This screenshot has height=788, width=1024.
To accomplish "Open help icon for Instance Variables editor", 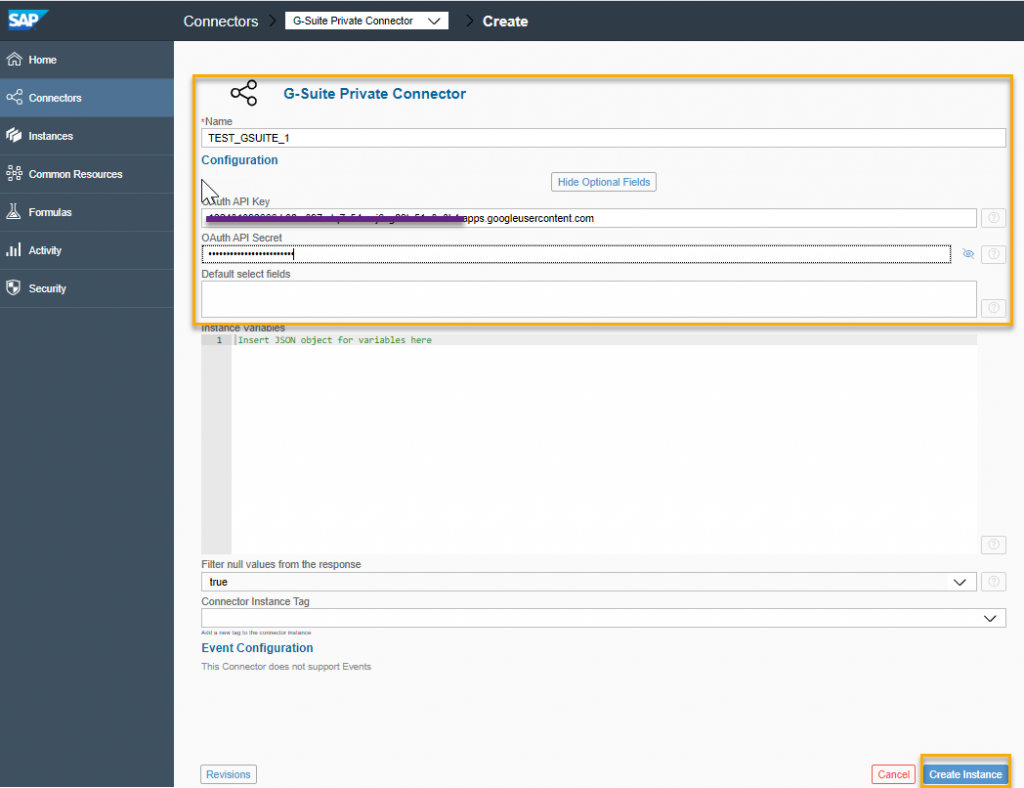I will (993, 544).
